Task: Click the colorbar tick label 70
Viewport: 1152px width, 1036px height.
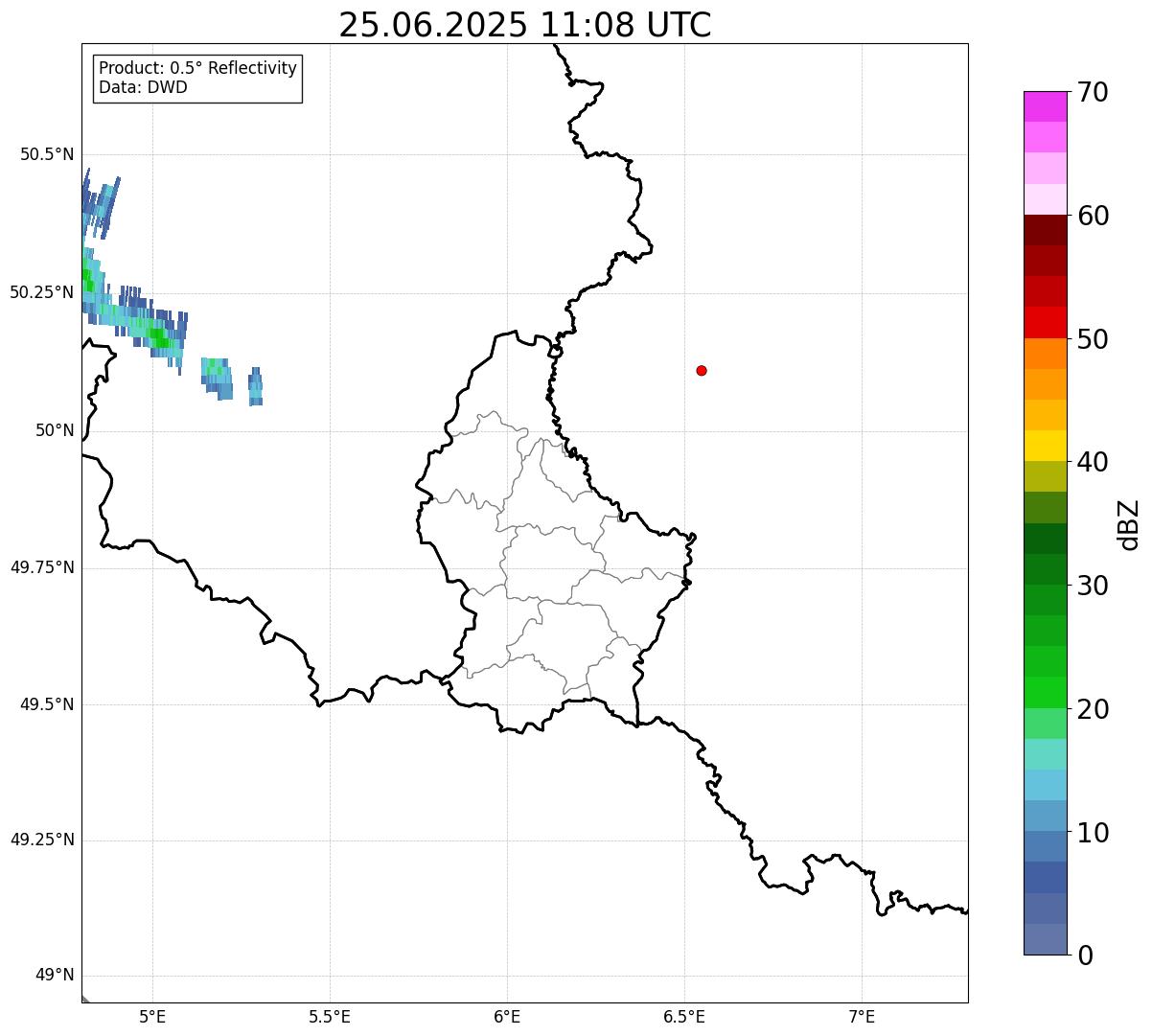Action: click(1093, 92)
